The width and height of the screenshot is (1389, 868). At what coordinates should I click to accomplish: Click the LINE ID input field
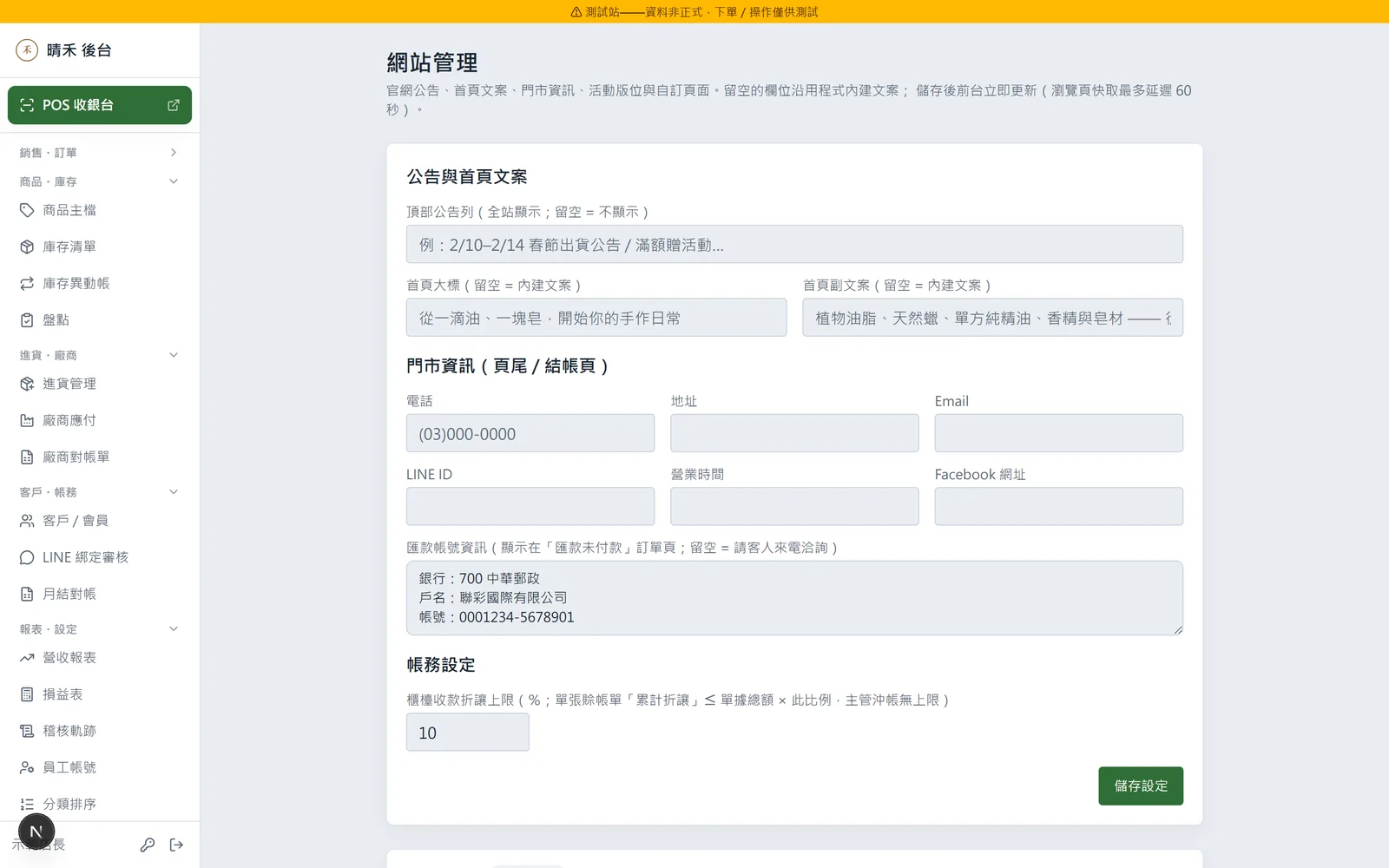pos(530,506)
